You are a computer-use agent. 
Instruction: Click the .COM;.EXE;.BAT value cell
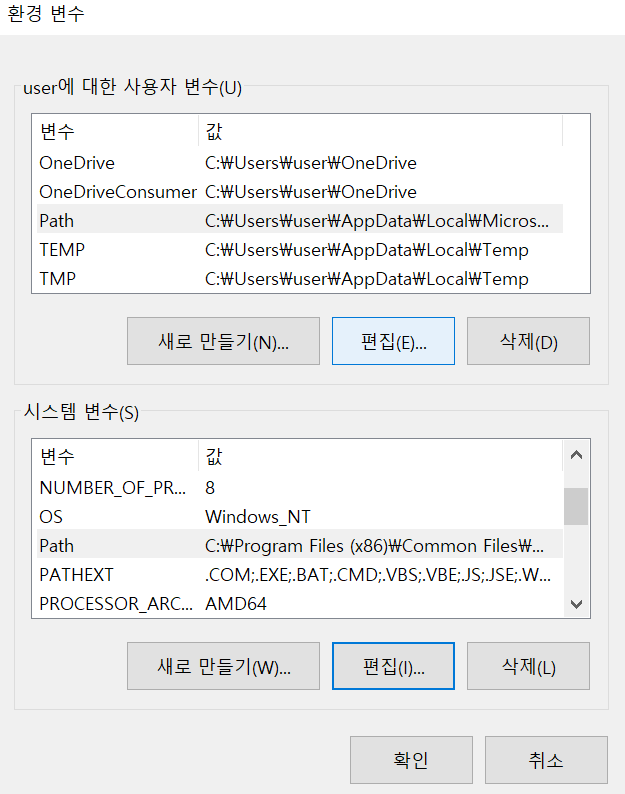378,575
